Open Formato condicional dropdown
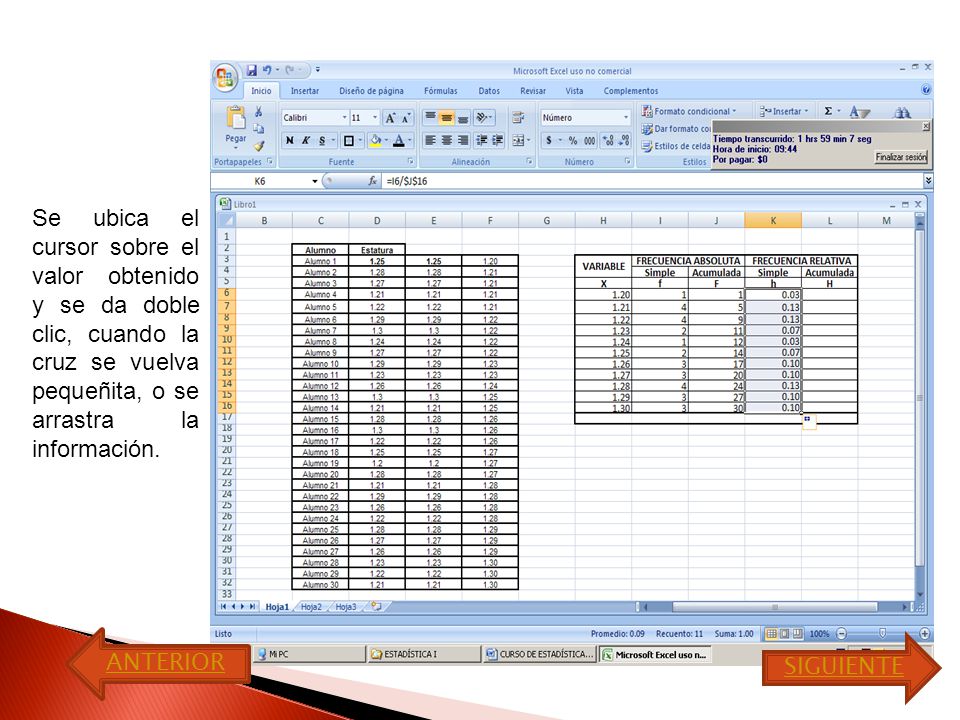 689,111
